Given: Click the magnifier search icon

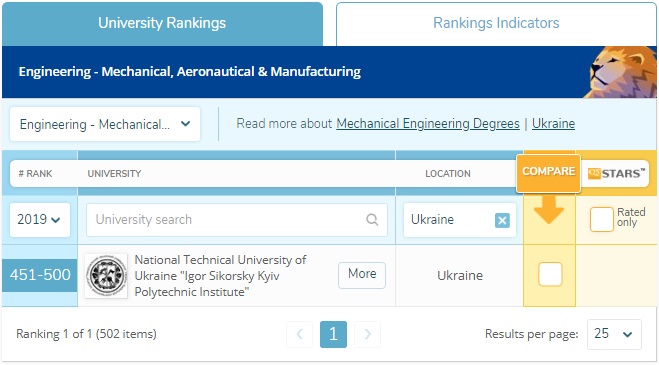Looking at the screenshot, I should (x=372, y=220).
